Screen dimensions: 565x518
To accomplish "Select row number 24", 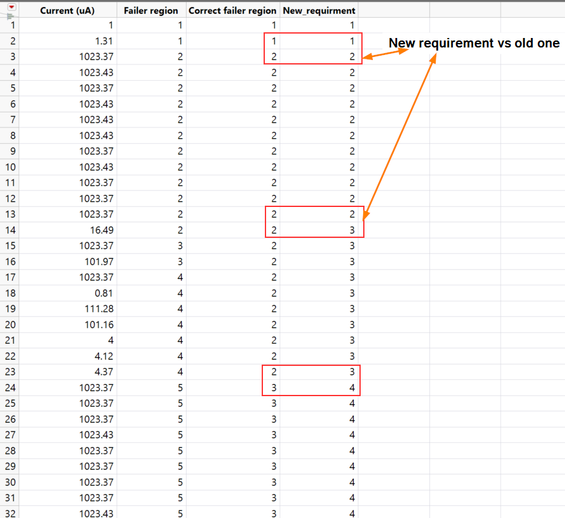I will [x=10, y=388].
